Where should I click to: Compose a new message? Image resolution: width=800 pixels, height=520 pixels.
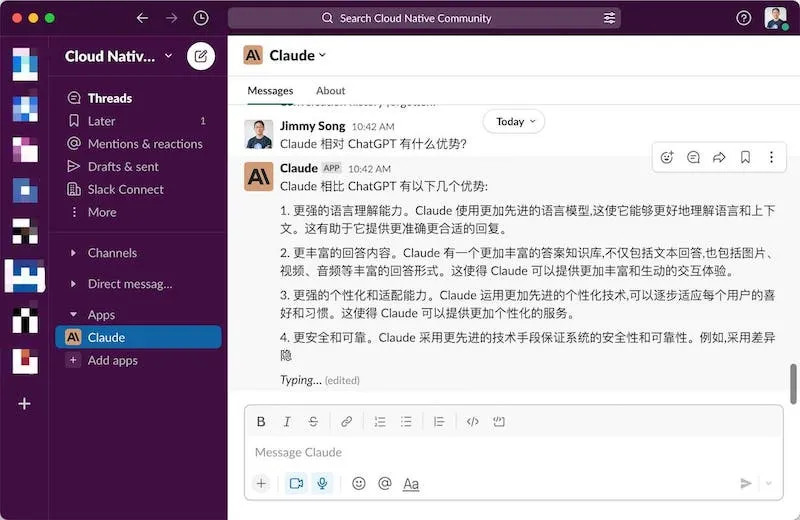(201, 56)
